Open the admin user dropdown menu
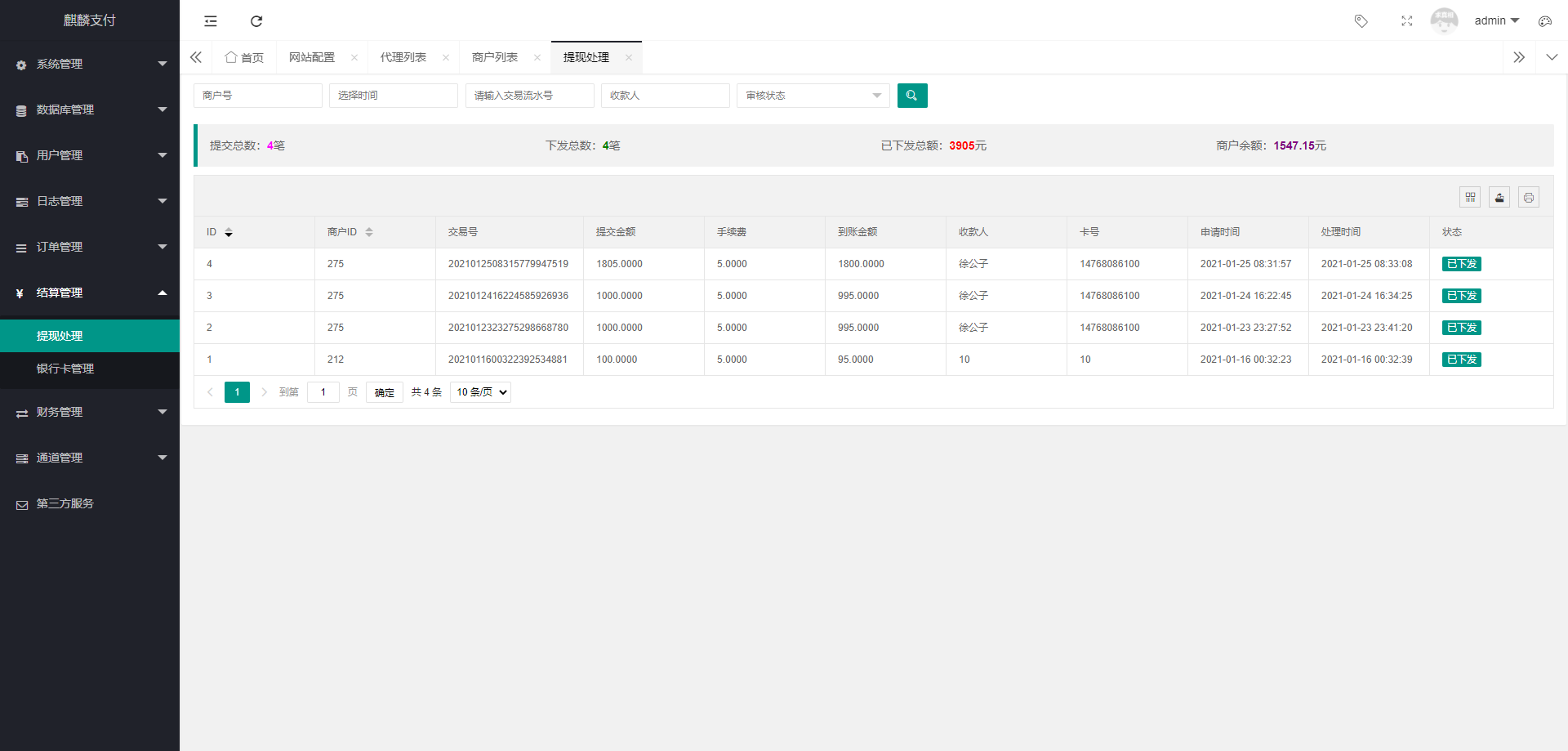 (1496, 20)
